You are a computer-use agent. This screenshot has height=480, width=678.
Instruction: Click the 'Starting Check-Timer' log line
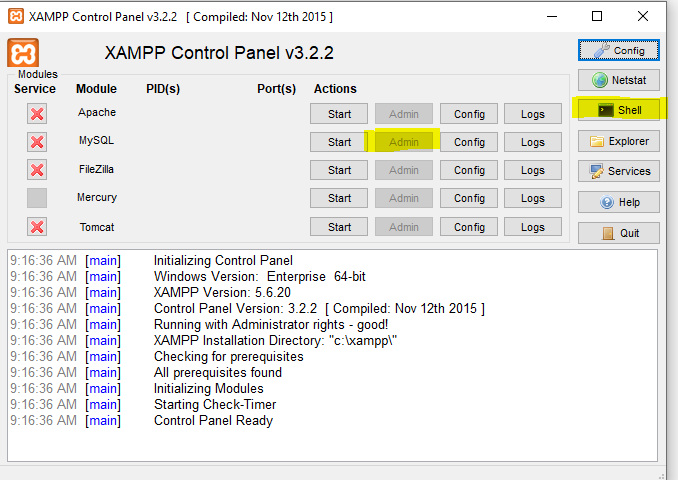point(215,404)
